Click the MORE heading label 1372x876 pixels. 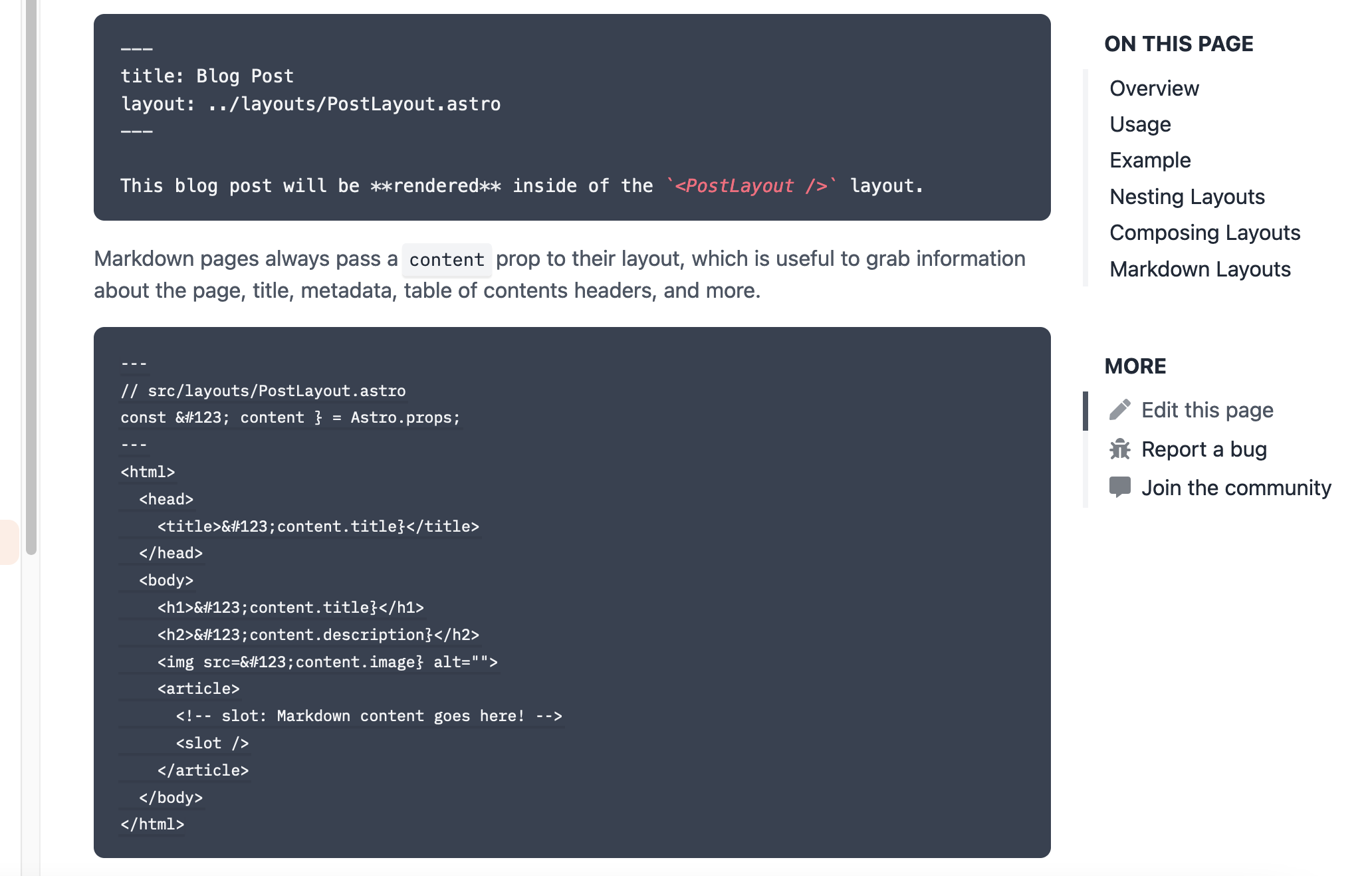[1135, 366]
